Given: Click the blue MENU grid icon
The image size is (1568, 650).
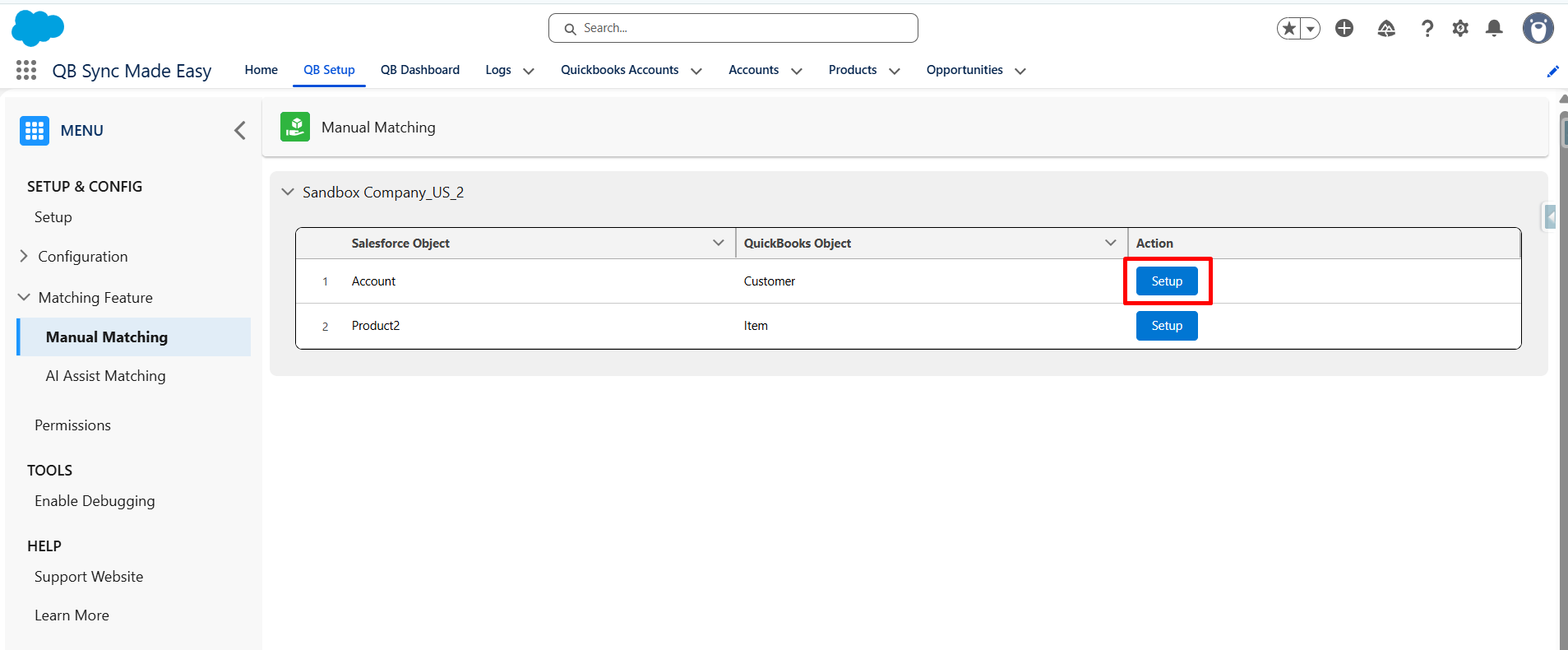Looking at the screenshot, I should (x=35, y=131).
